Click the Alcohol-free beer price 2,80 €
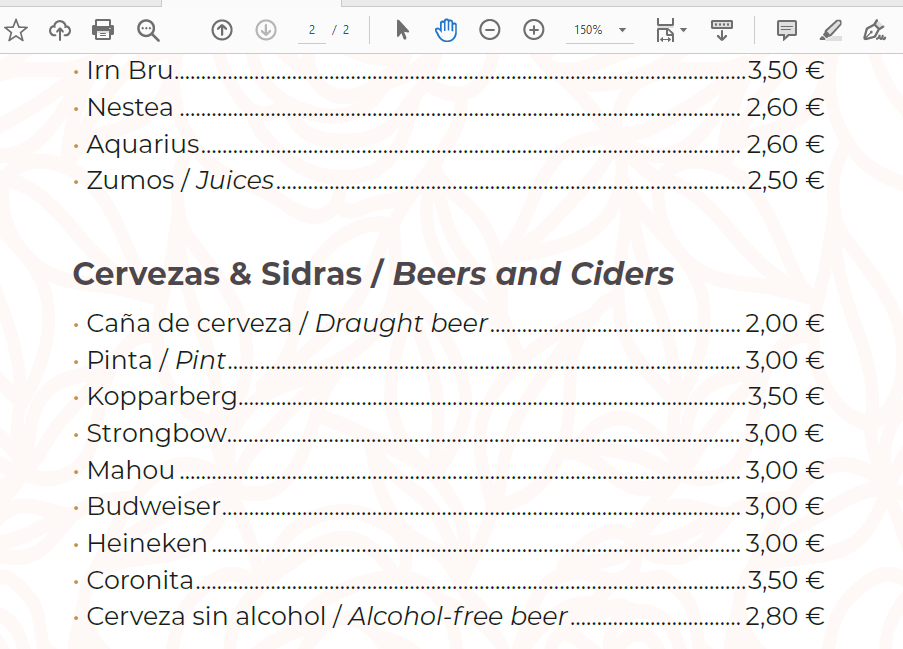 (x=785, y=616)
